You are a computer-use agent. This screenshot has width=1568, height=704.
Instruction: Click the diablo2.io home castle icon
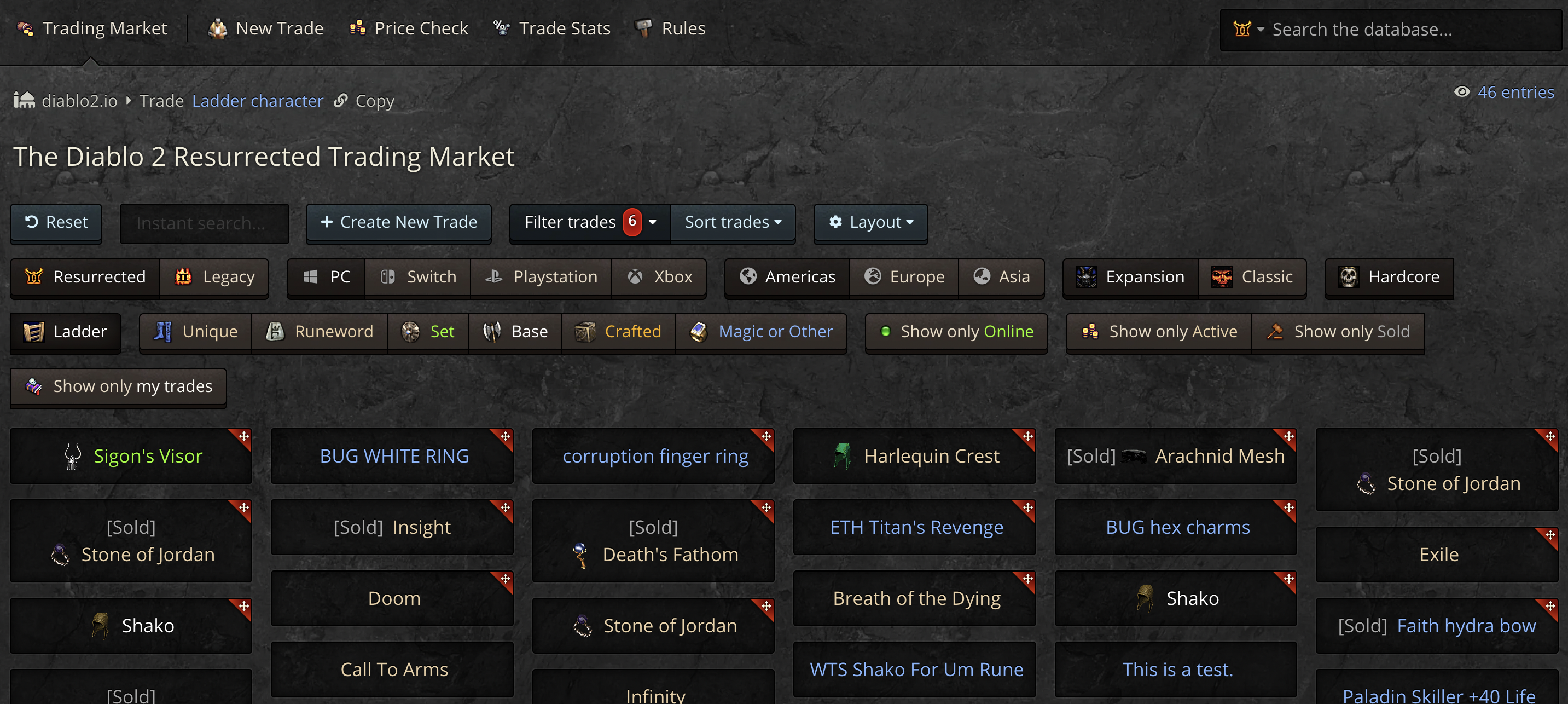[25, 100]
